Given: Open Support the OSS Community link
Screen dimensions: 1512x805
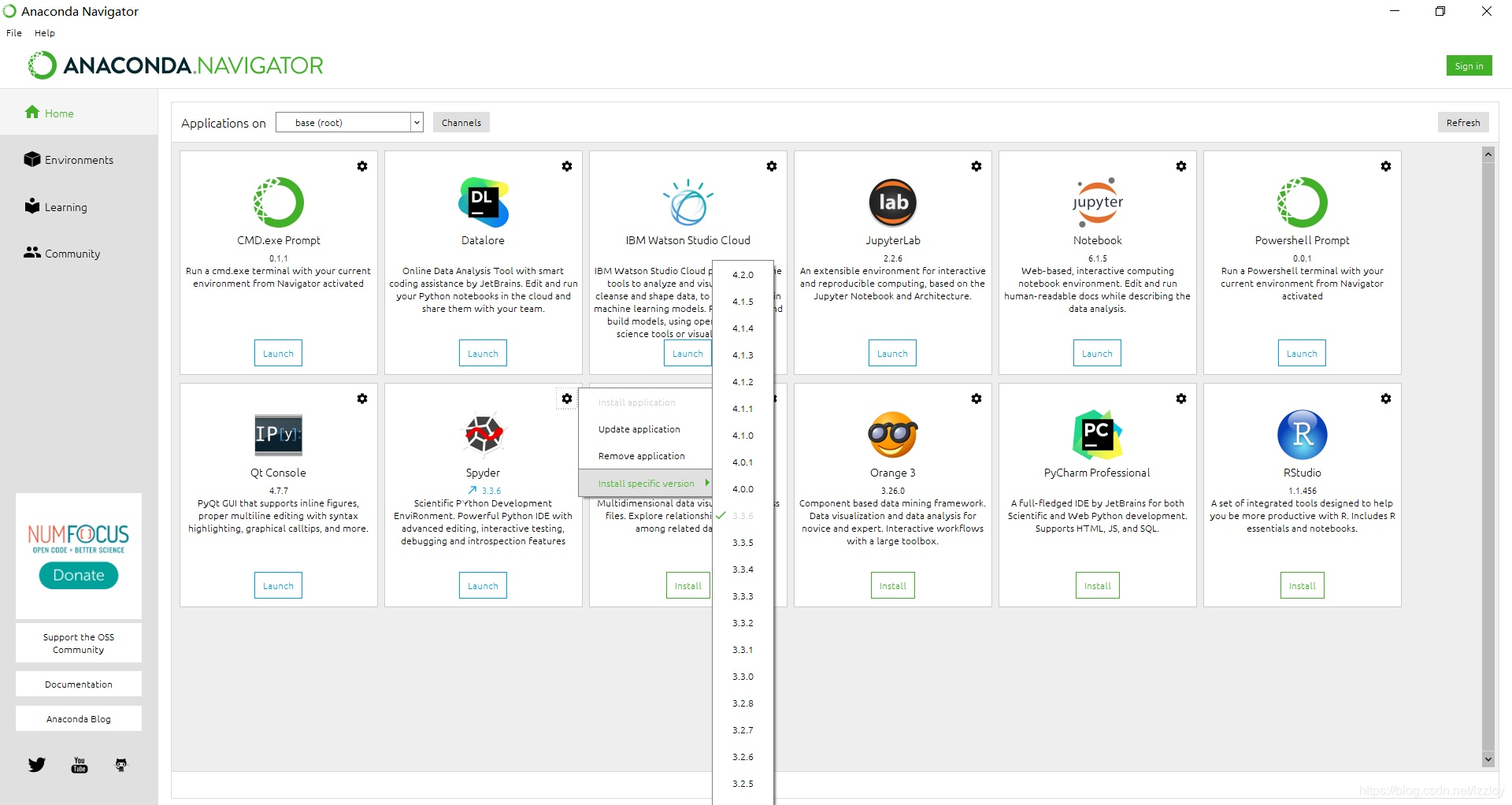Looking at the screenshot, I should pyautogui.click(x=79, y=644).
